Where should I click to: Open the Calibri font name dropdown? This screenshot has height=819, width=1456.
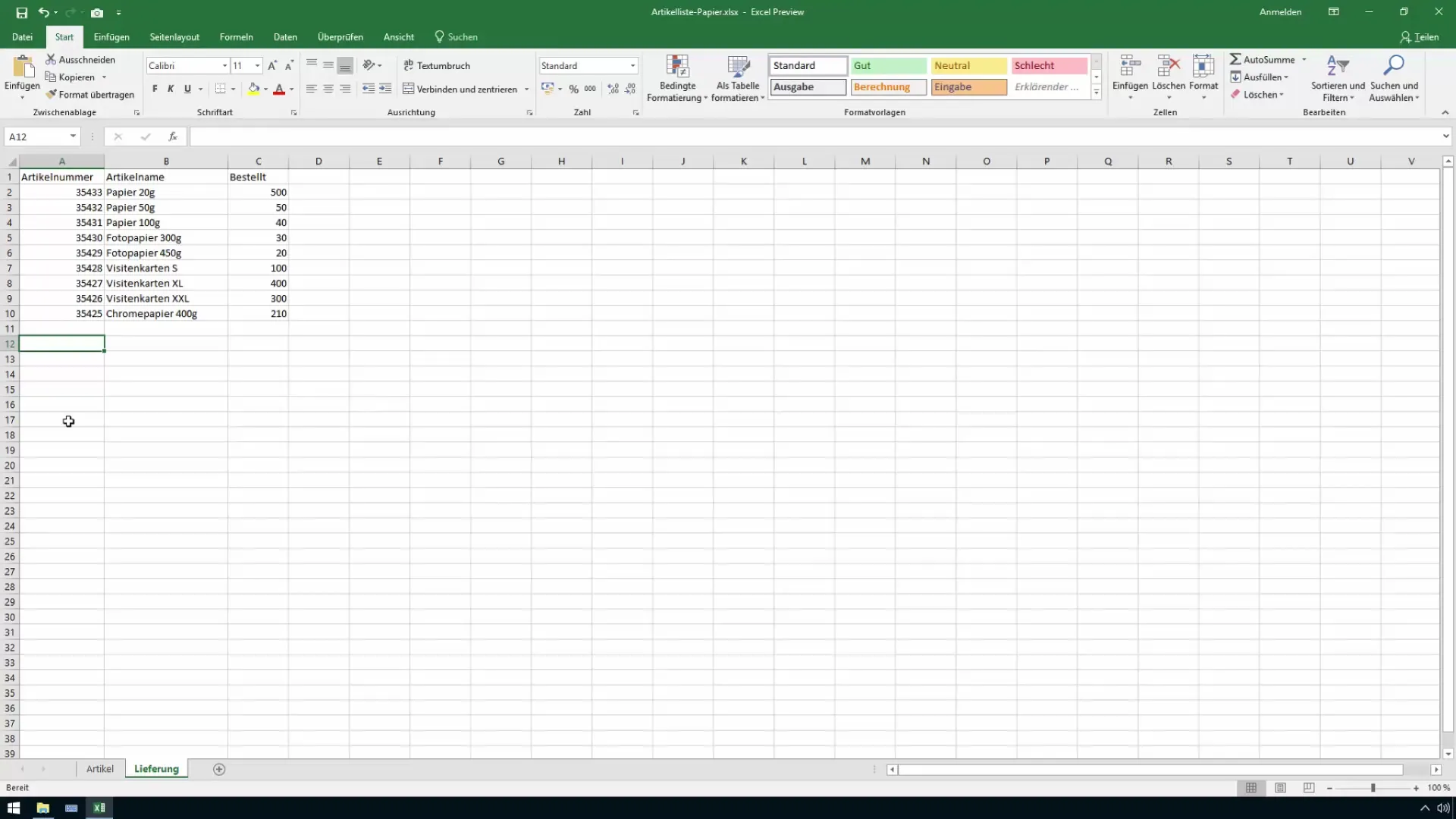(x=224, y=66)
